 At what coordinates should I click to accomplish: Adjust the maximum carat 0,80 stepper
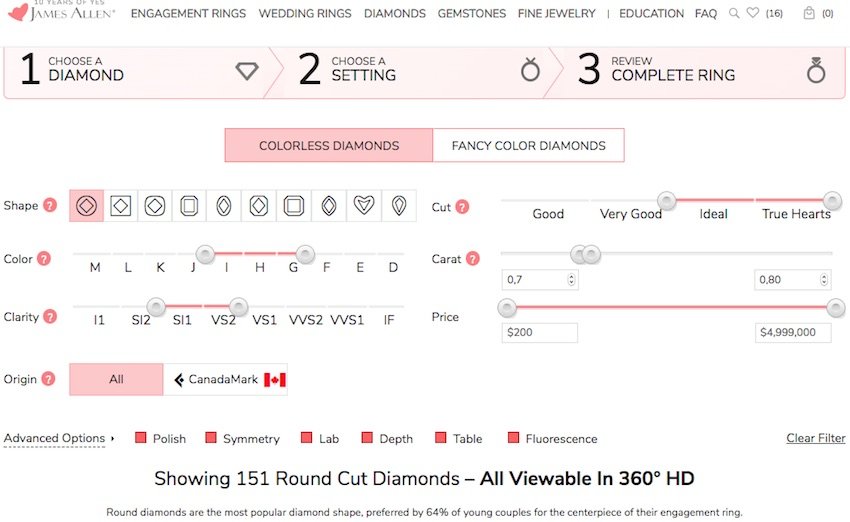point(823,280)
